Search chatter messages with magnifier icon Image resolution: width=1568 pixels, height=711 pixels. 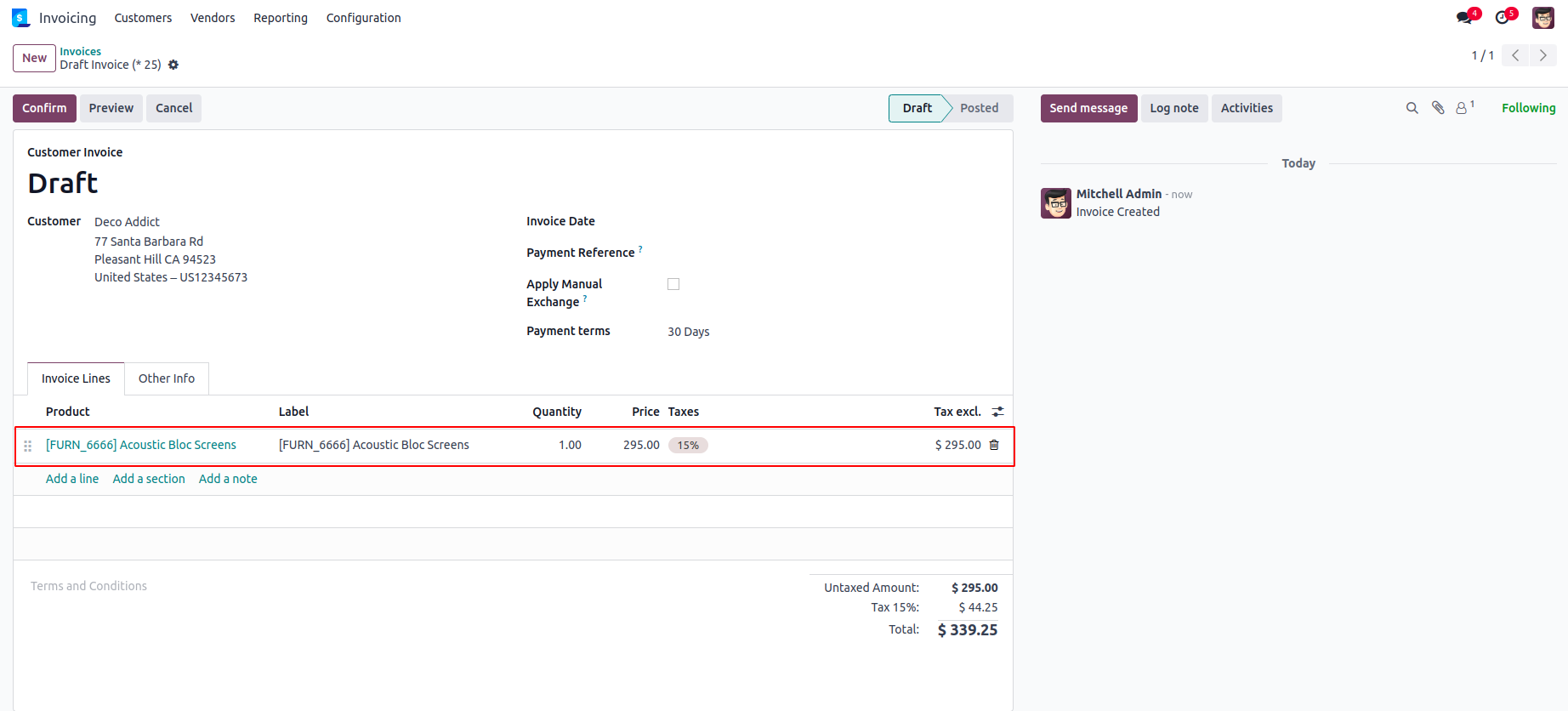[x=1412, y=108]
